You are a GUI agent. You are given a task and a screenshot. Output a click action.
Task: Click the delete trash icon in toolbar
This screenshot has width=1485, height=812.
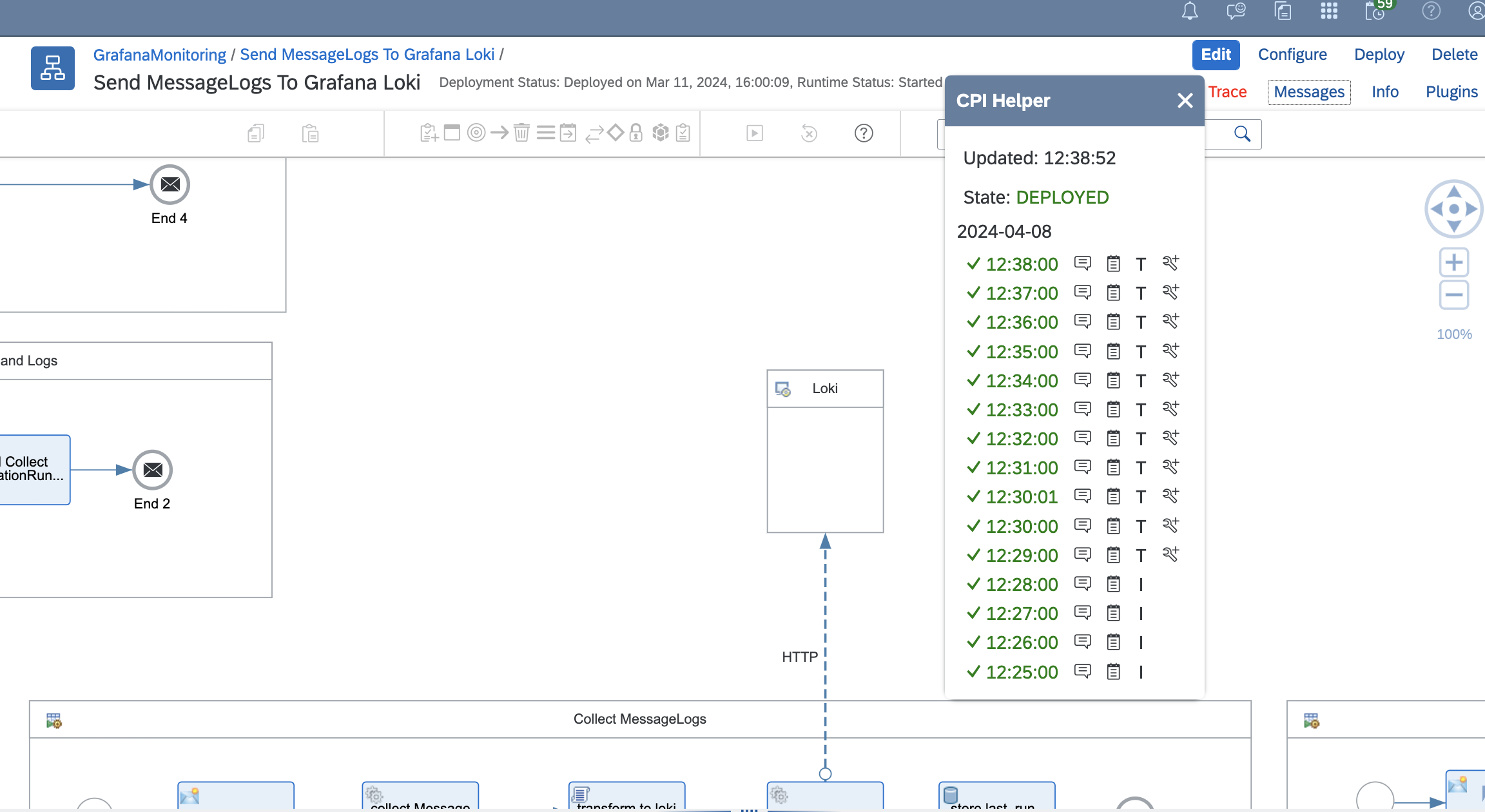click(521, 133)
